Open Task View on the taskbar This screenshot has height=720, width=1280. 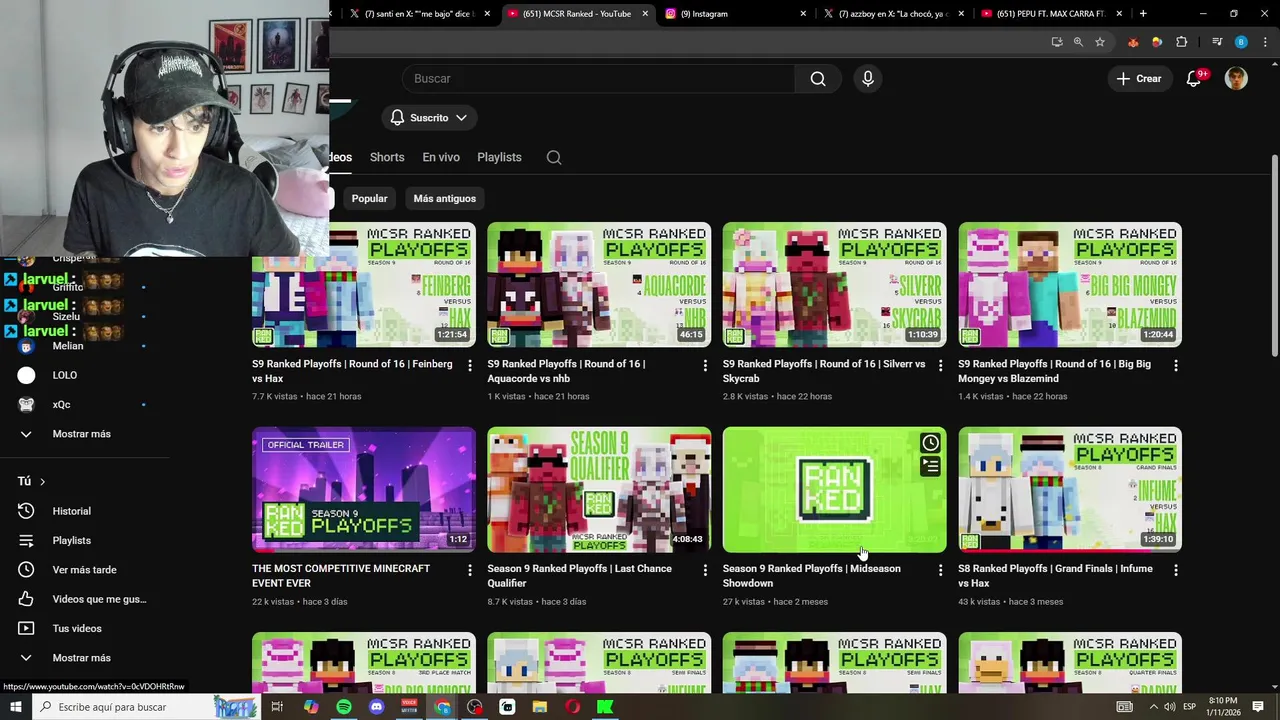coord(277,707)
